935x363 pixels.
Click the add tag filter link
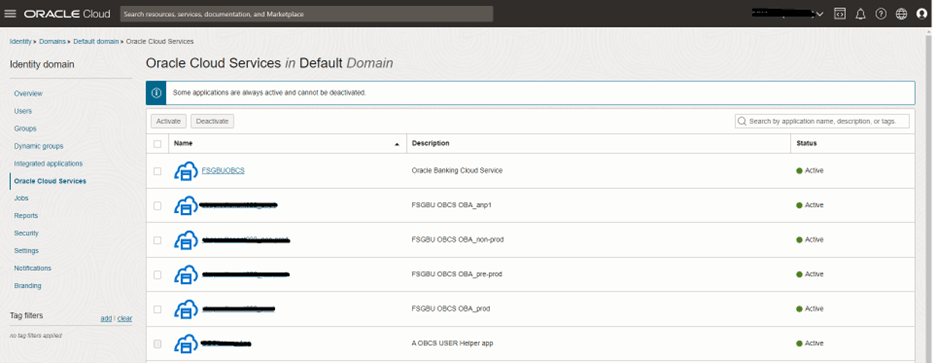coord(106,318)
